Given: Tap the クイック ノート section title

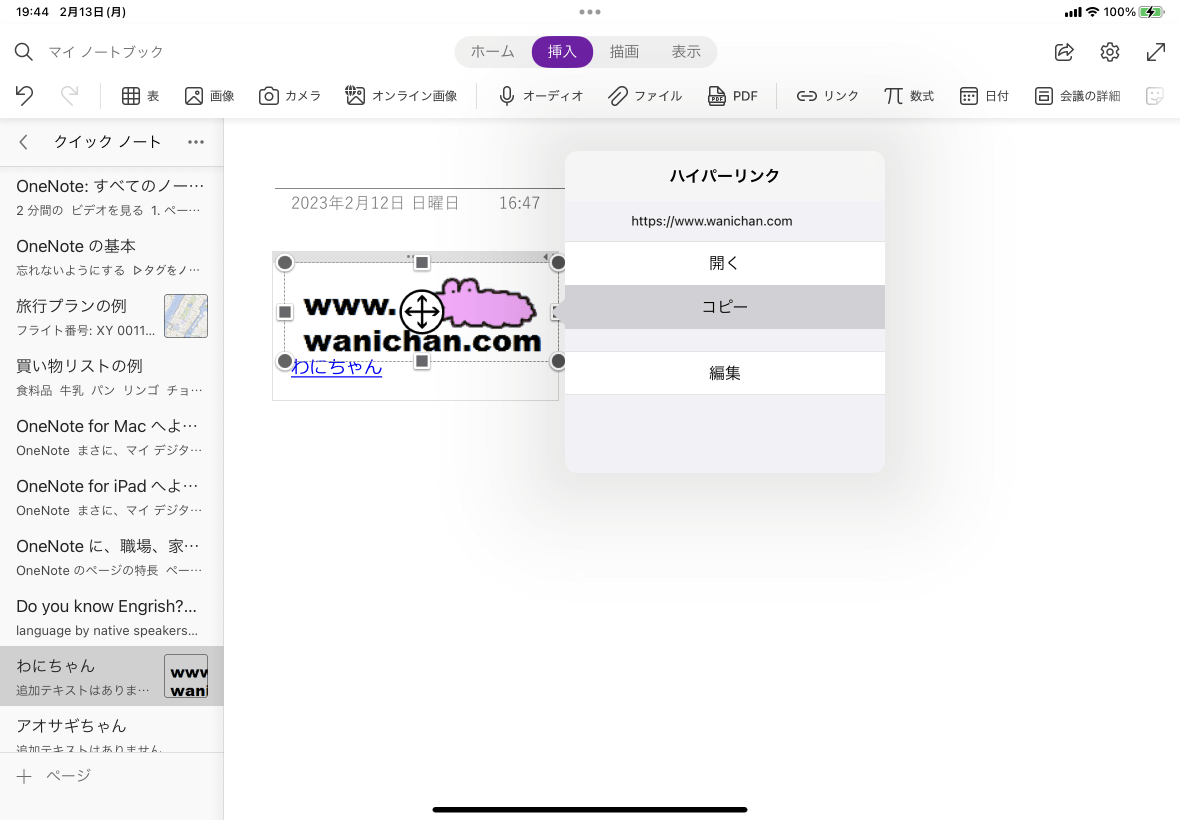Looking at the screenshot, I should 108,142.
